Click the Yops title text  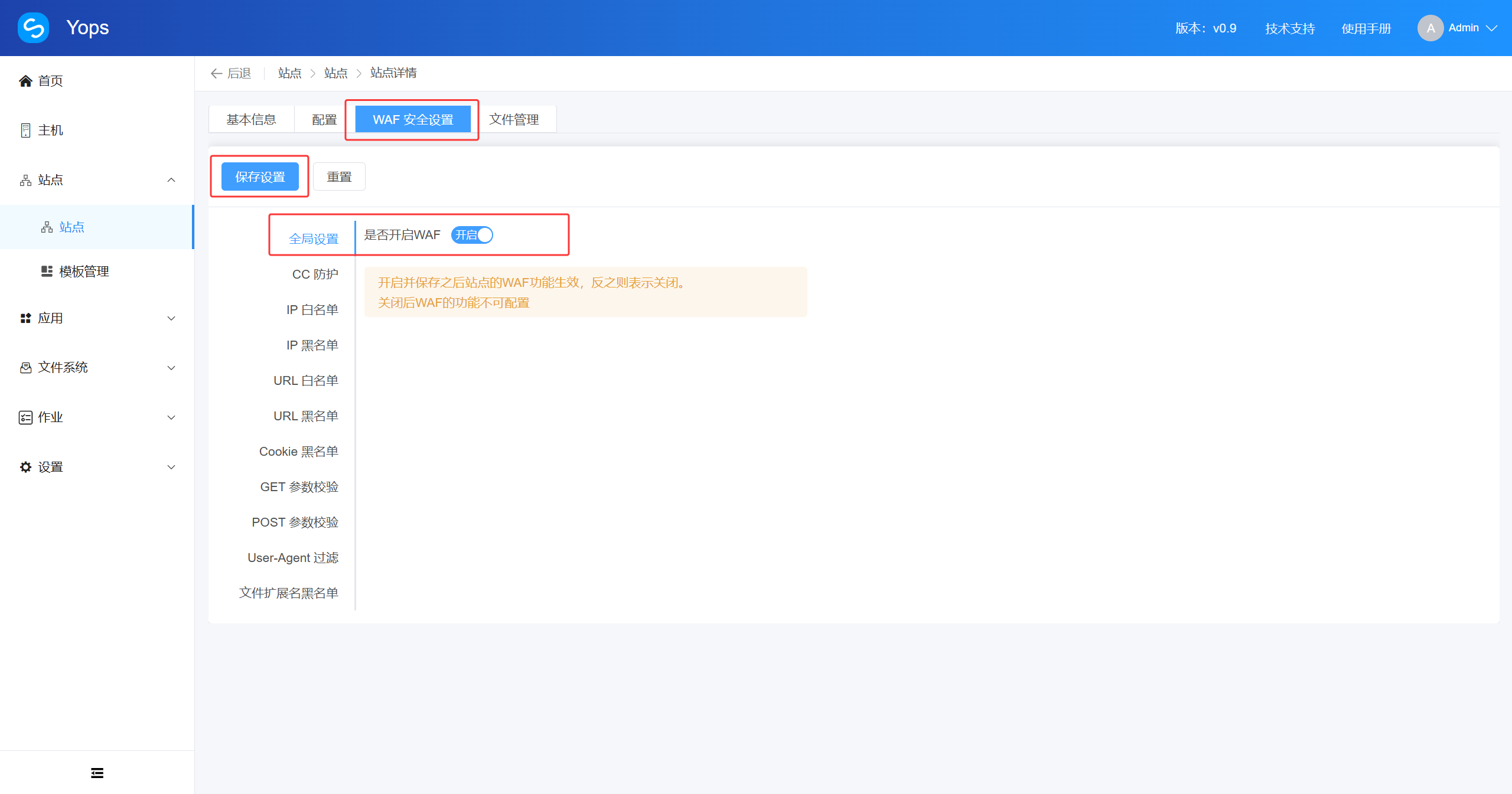point(87,28)
